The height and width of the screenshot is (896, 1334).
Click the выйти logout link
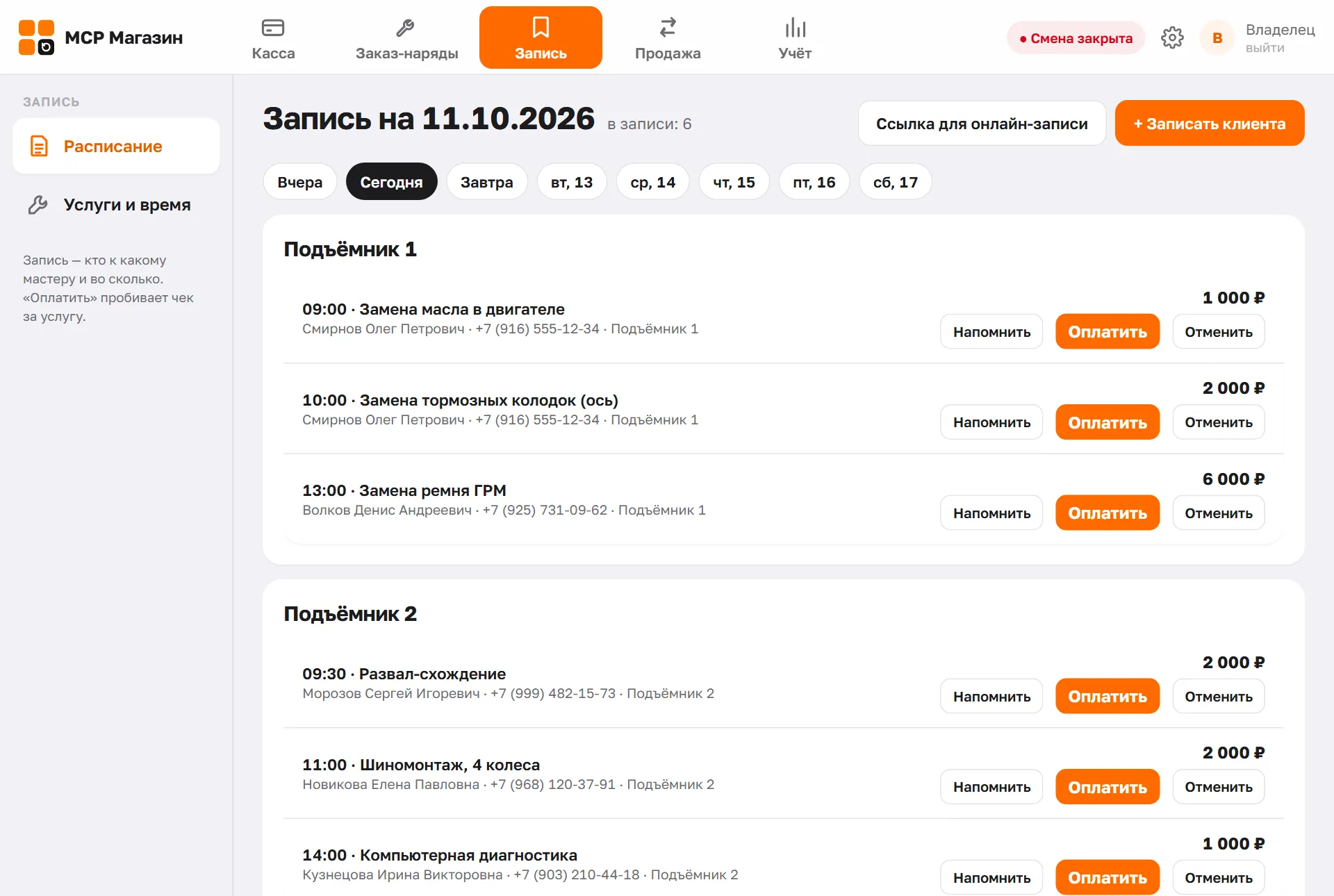coord(1265,48)
